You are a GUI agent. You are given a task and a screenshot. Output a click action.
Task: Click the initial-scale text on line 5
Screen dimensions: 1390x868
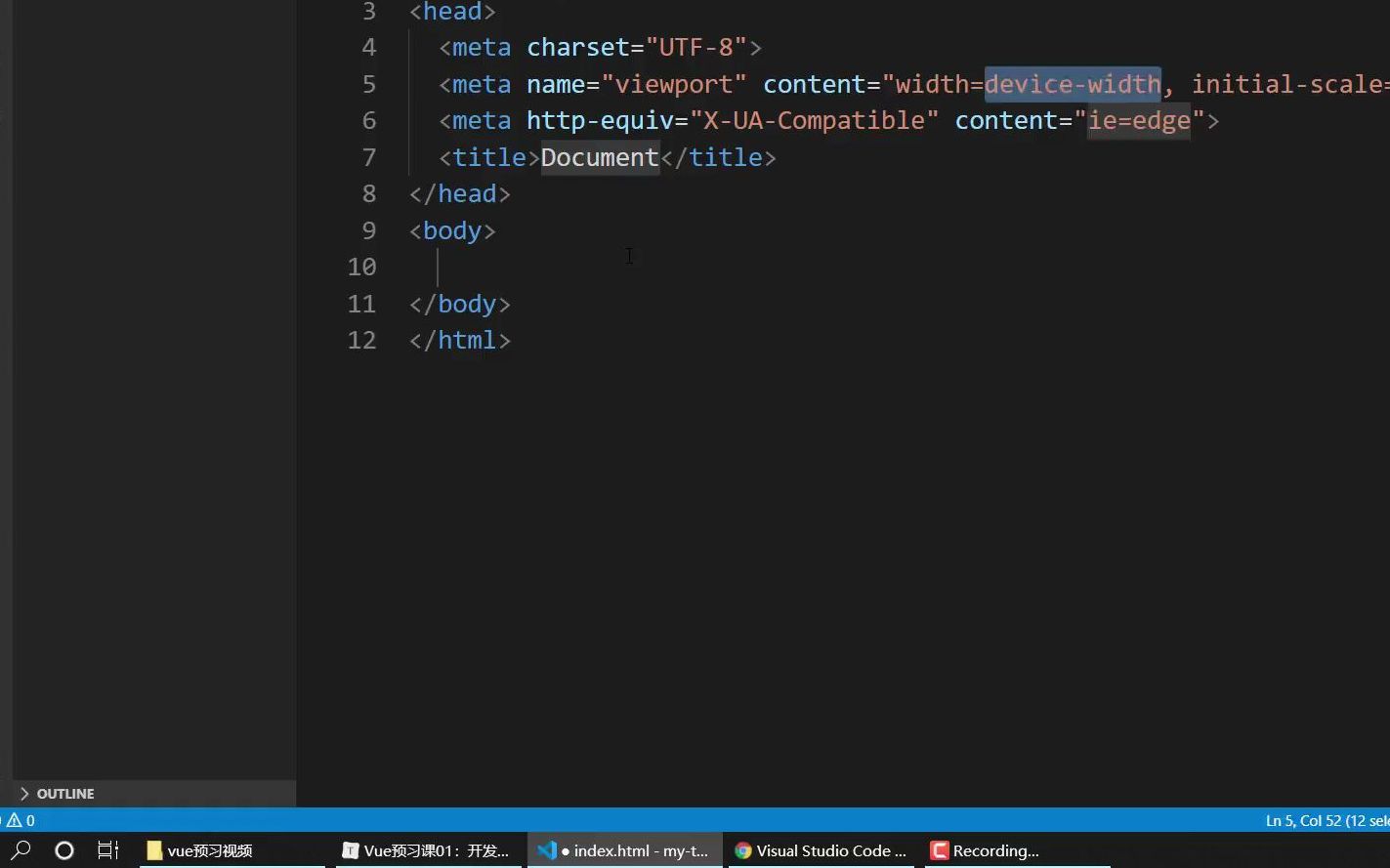(x=1287, y=84)
